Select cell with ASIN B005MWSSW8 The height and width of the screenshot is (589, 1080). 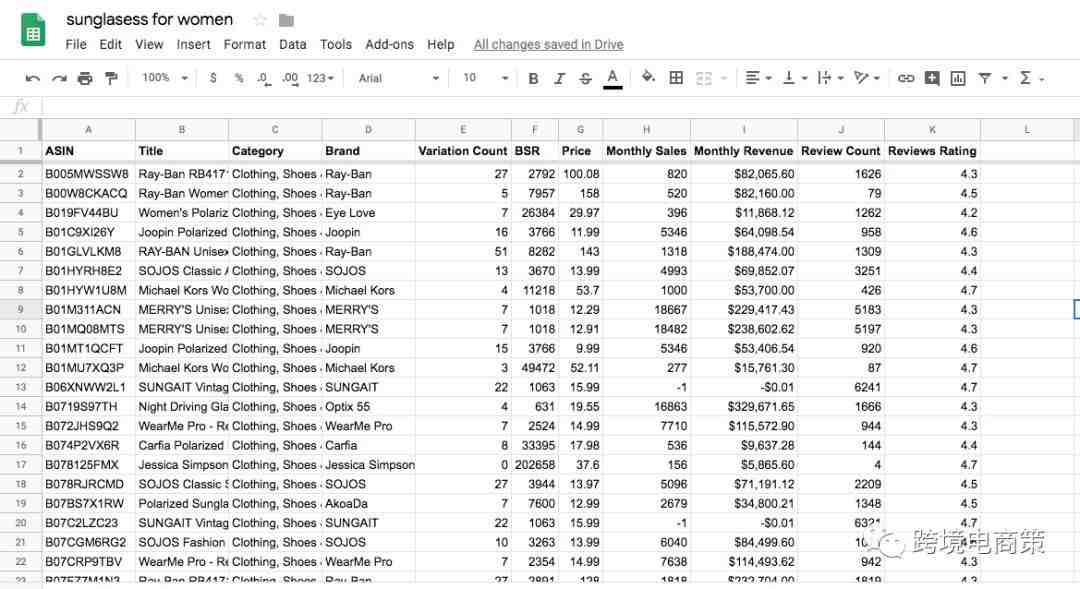coord(88,174)
